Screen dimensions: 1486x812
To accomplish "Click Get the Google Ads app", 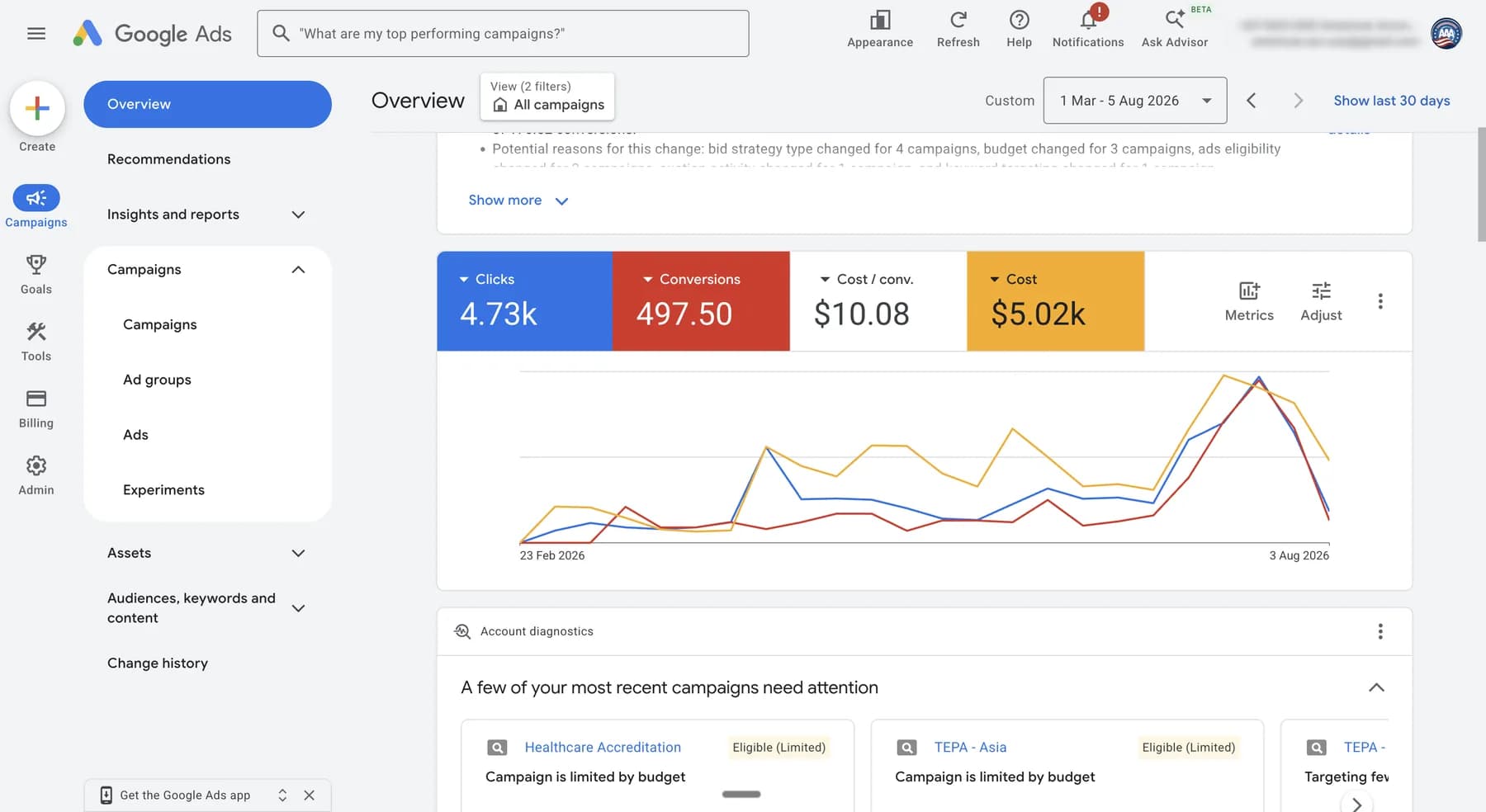I will [185, 795].
